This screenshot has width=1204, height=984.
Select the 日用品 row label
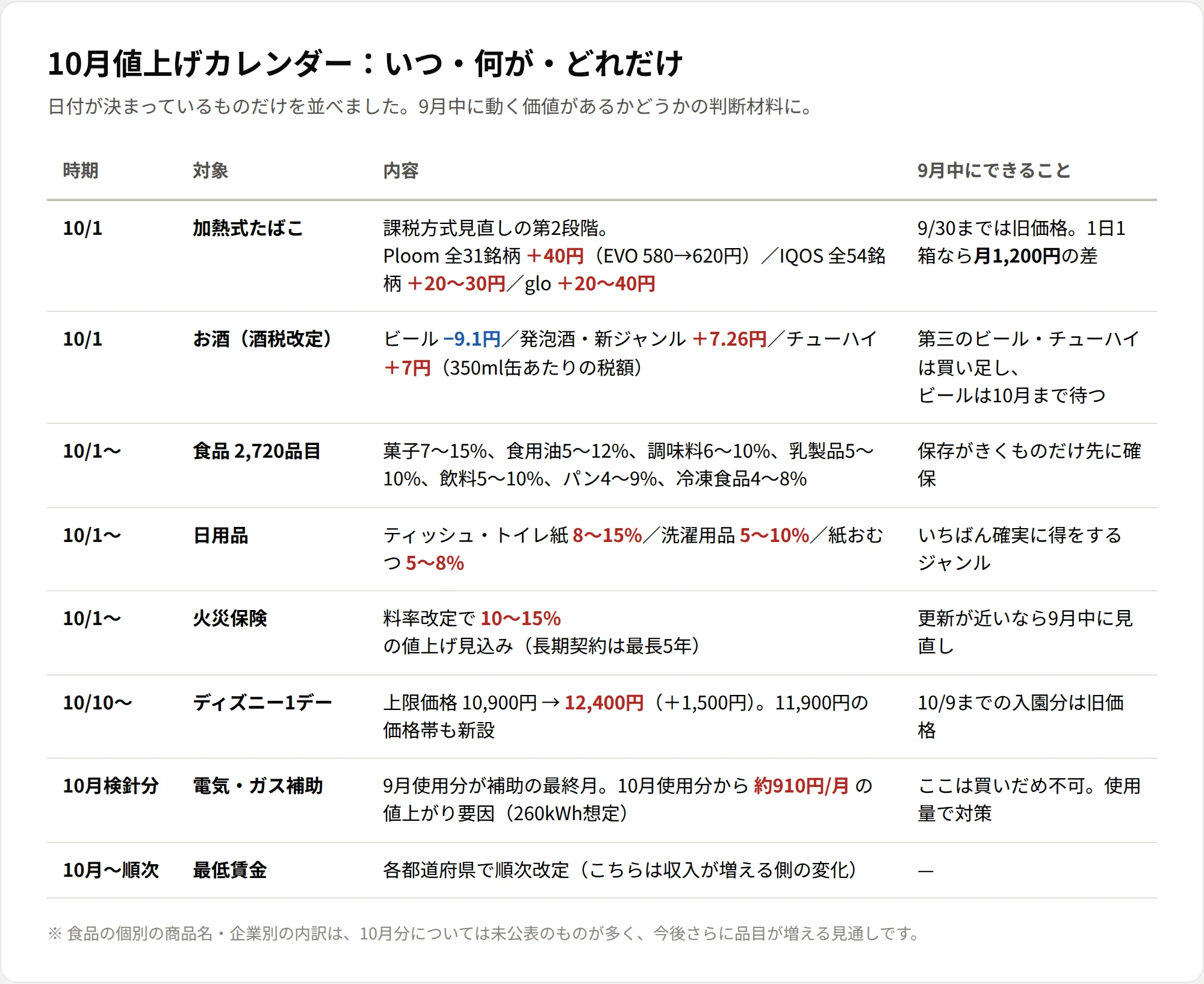tap(220, 535)
